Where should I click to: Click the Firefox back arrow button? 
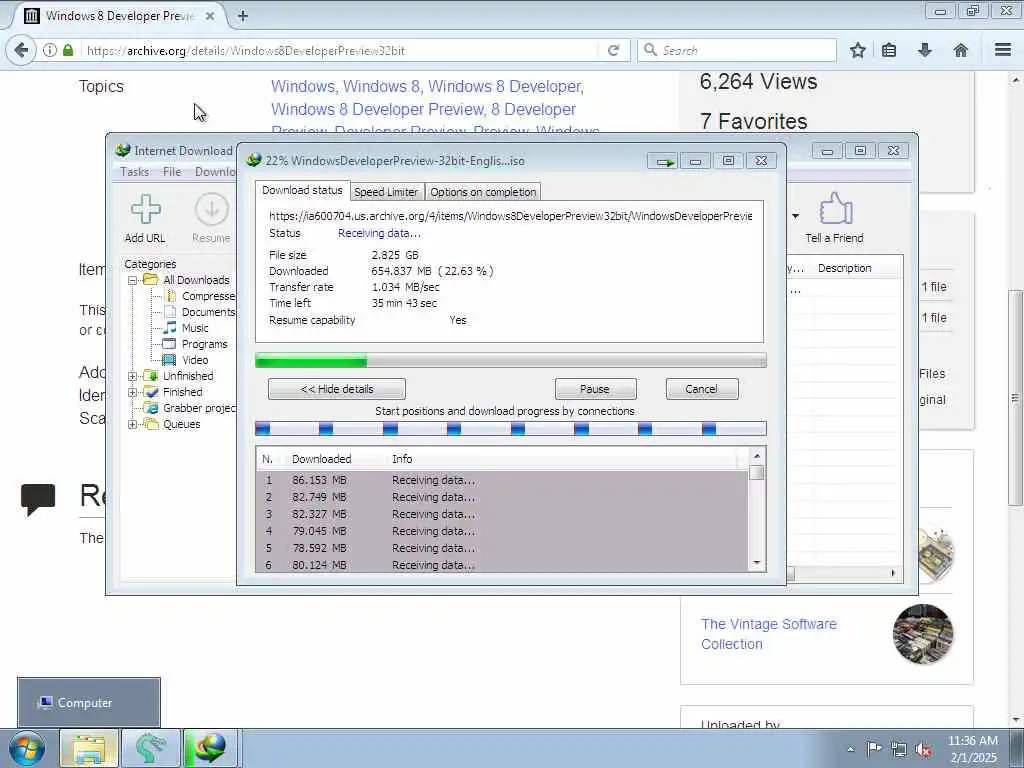click(21, 50)
